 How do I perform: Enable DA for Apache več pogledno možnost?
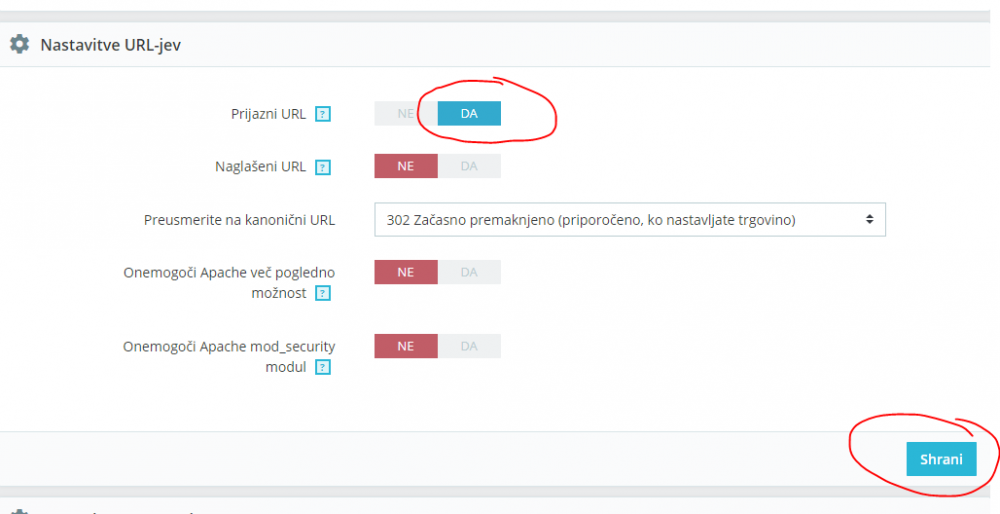469,272
